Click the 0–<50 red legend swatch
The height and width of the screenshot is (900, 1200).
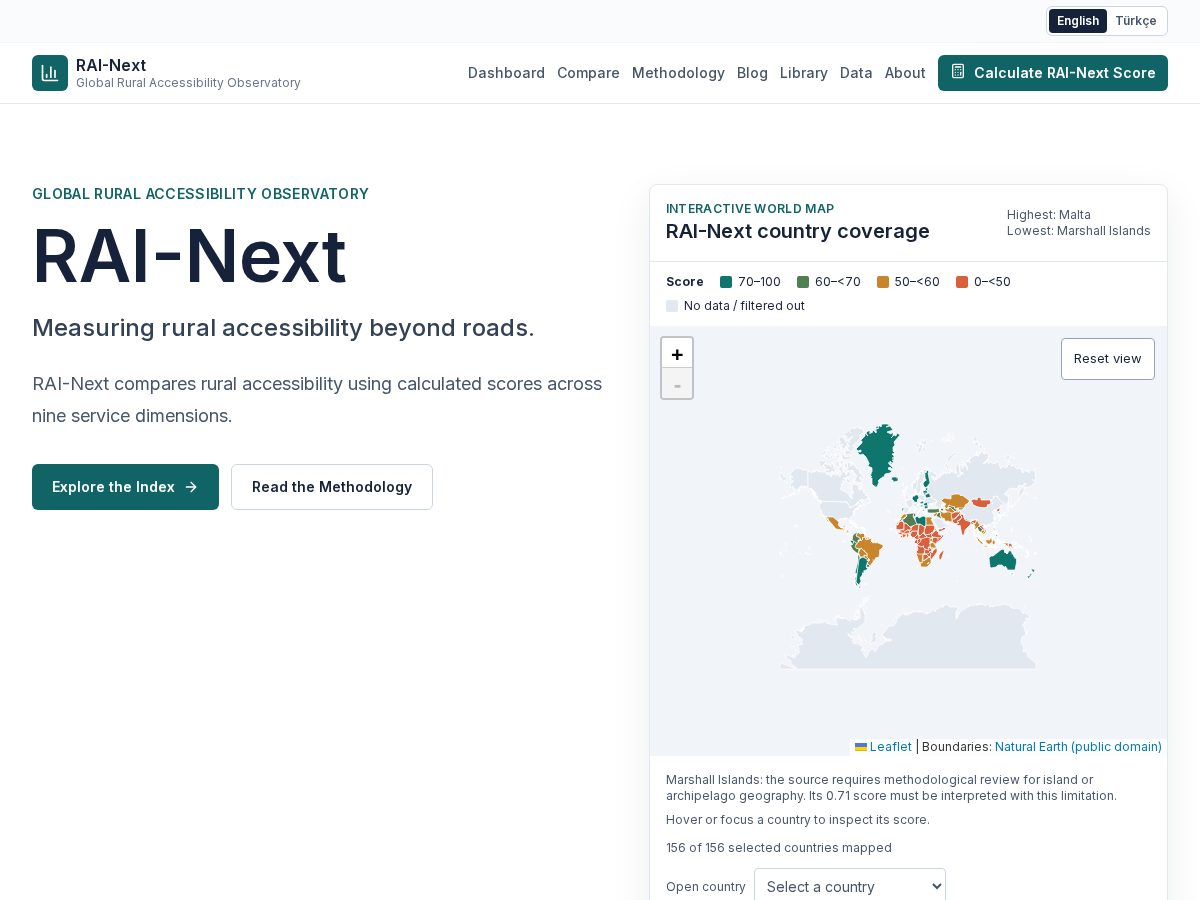click(962, 282)
